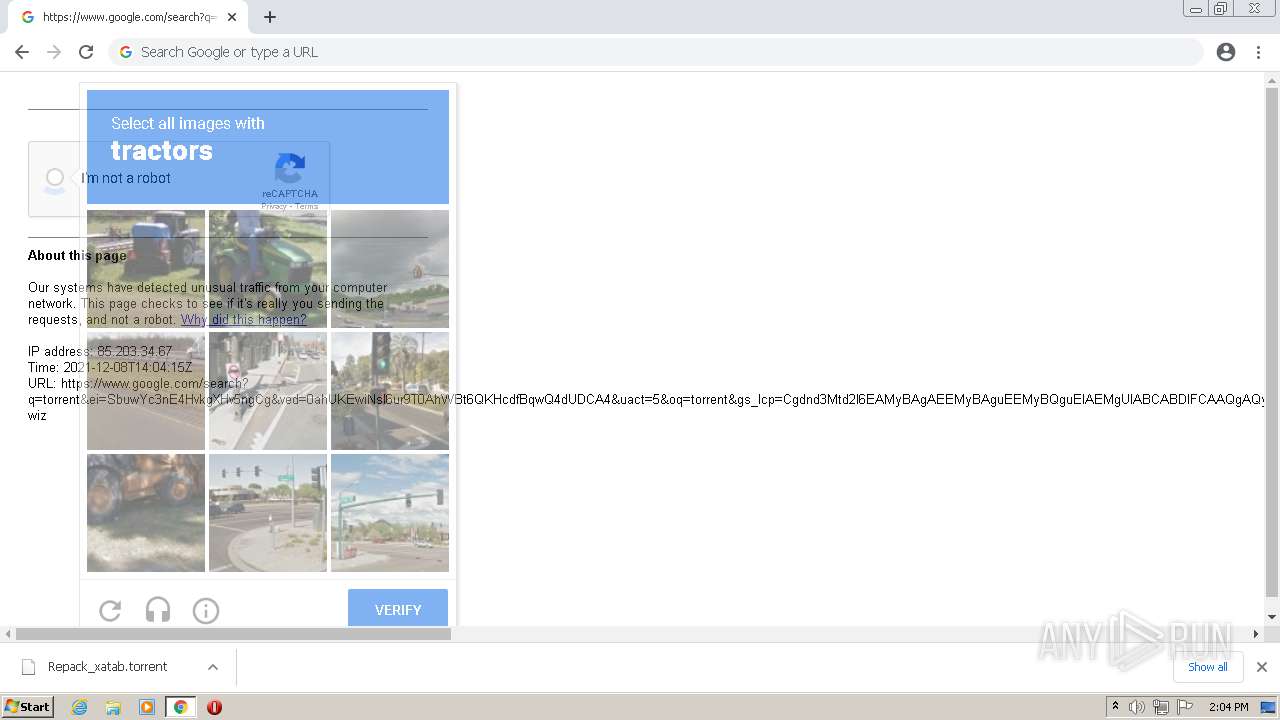This screenshot has width=1280, height=720.
Task: Click the scroll right arrow
Action: pos(1256,634)
